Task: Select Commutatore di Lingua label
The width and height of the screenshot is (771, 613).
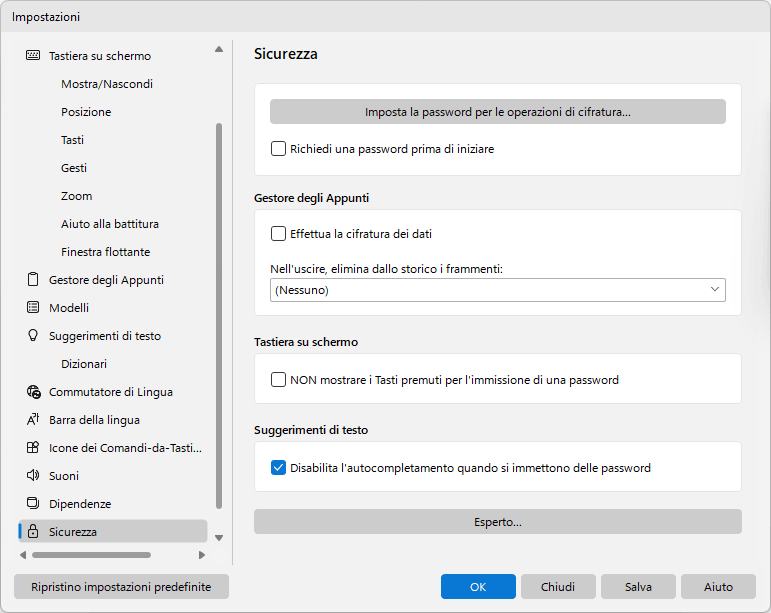Action: click(111, 392)
